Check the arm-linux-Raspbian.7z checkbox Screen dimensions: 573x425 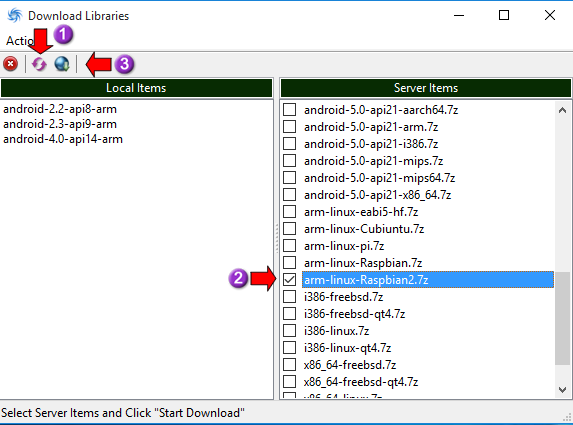(289, 263)
